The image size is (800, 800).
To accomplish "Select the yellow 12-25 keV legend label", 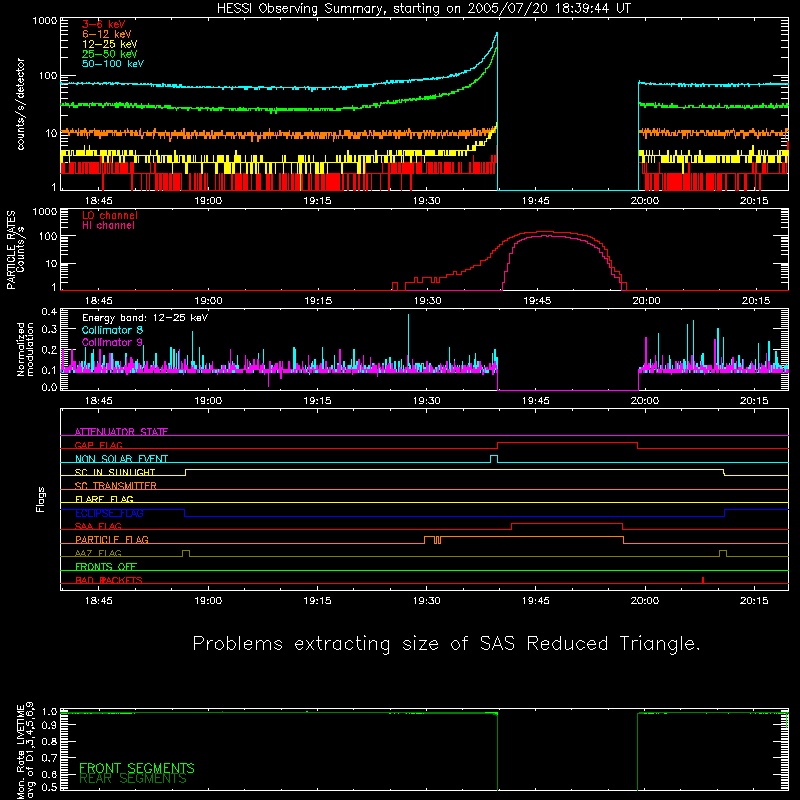I will point(110,44).
